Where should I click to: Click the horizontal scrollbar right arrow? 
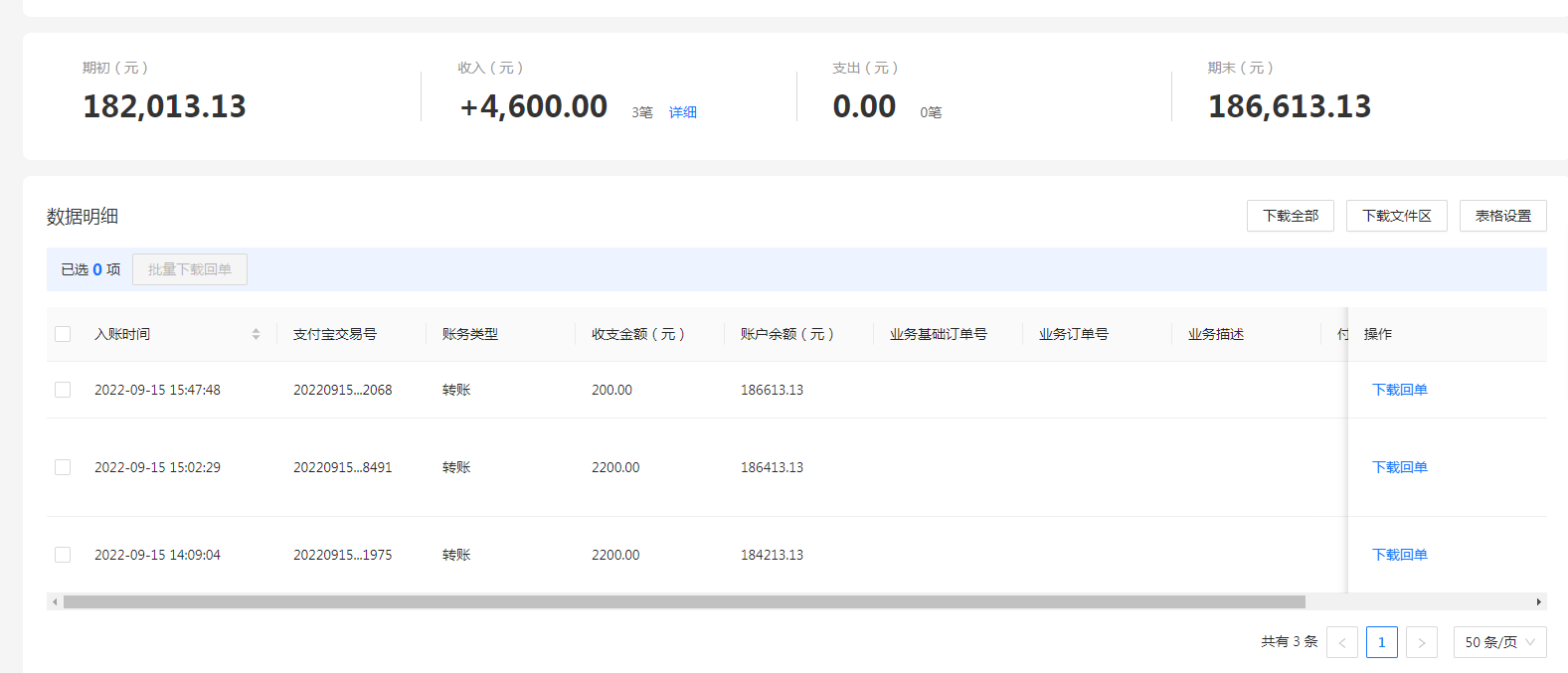pyautogui.click(x=1539, y=601)
